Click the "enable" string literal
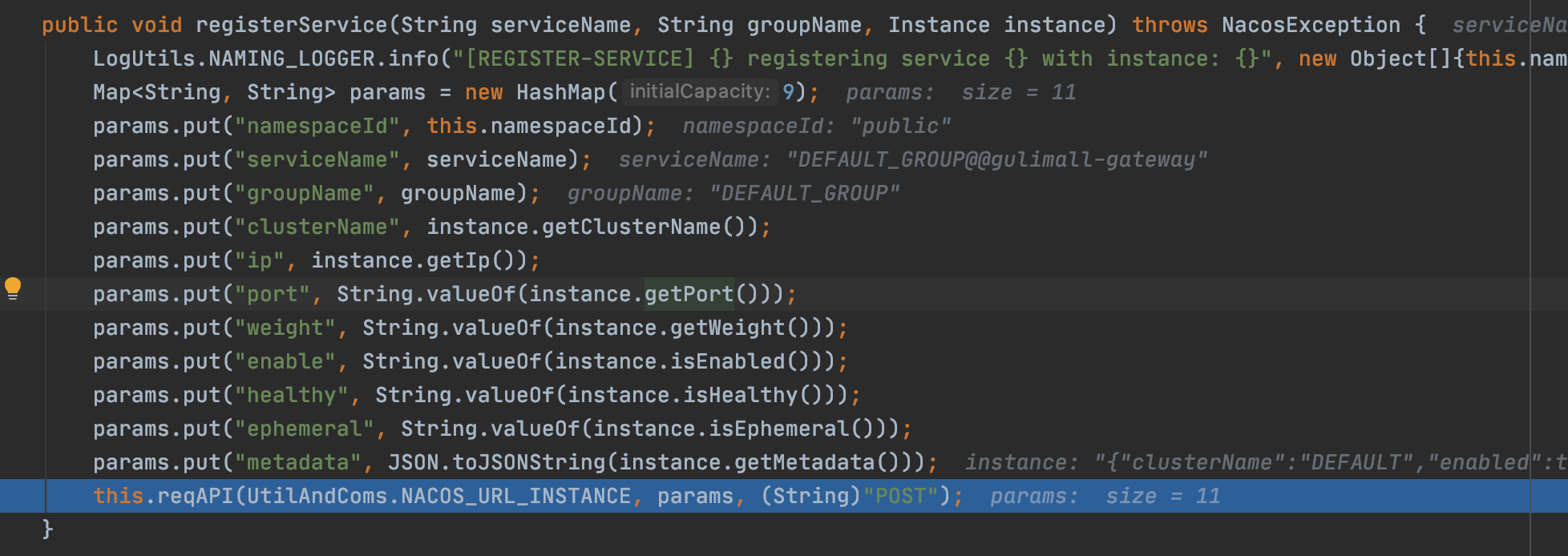Image resolution: width=1568 pixels, height=556 pixels. coord(285,361)
